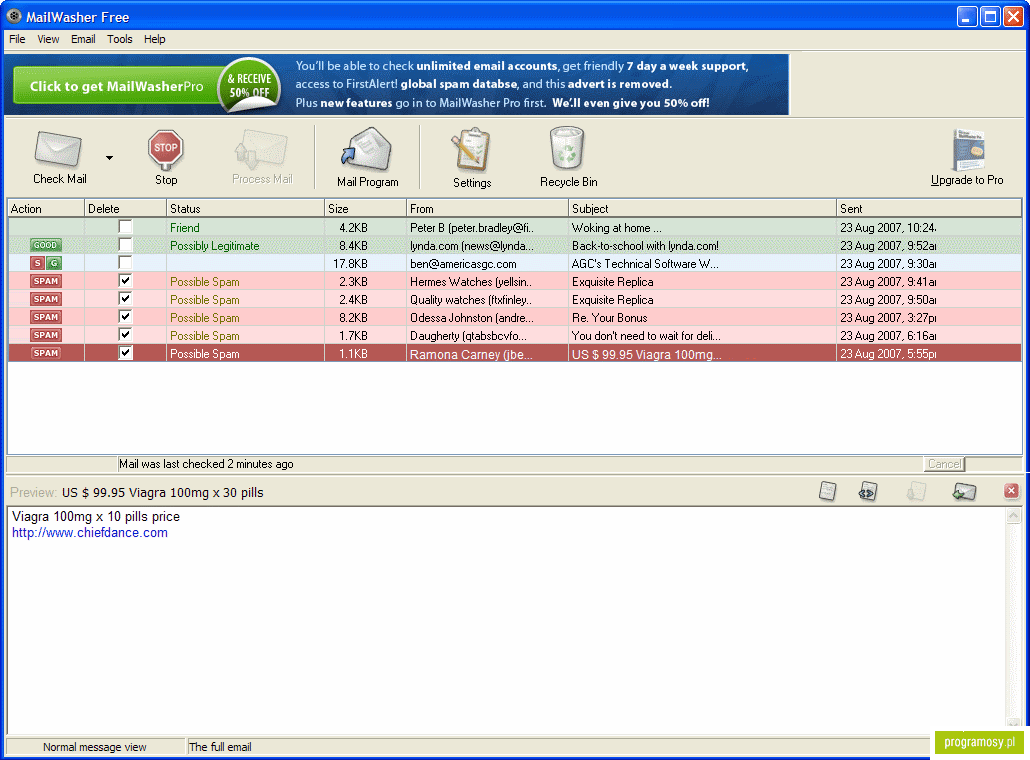This screenshot has height=760, width=1030.
Task: Uncheck delete box for Odessa Johnston email
Action: (x=125, y=317)
